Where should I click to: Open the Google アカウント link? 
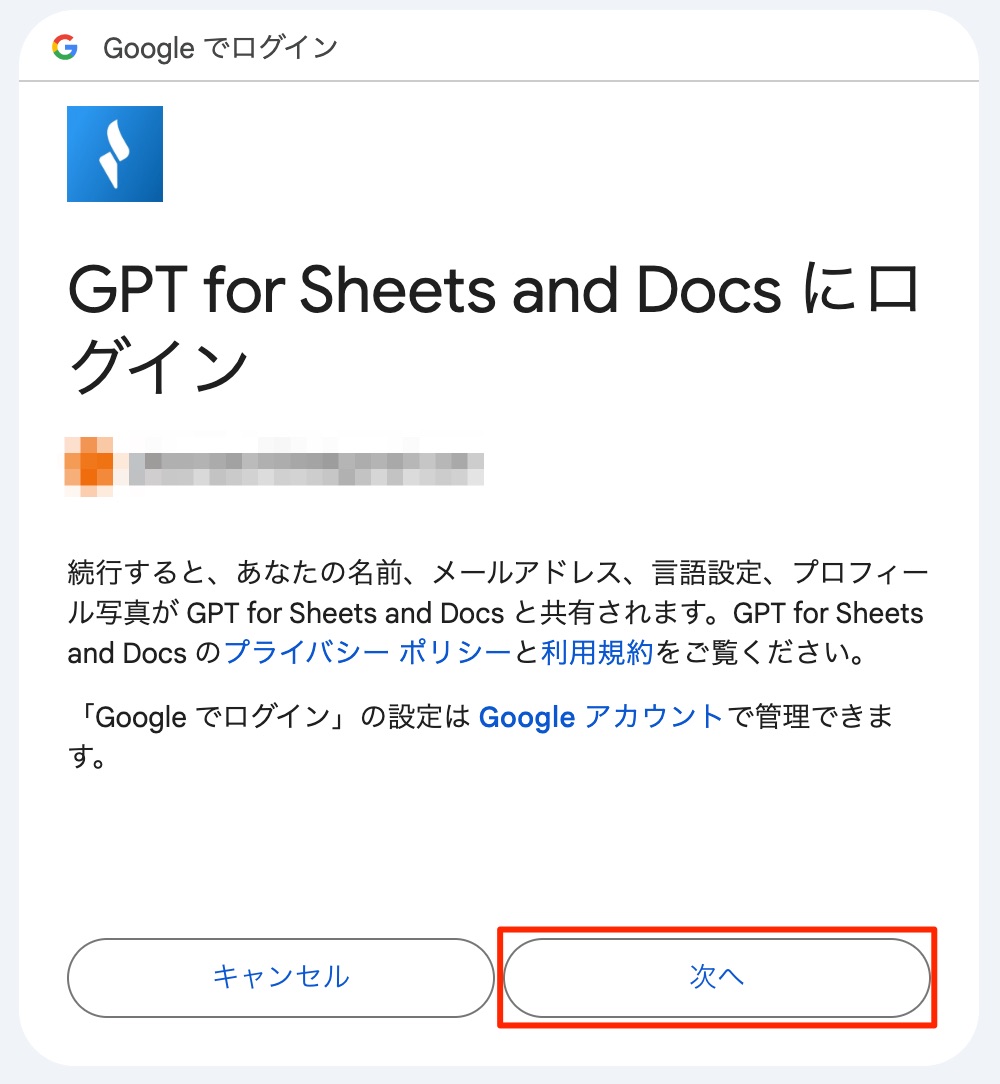pos(600,717)
